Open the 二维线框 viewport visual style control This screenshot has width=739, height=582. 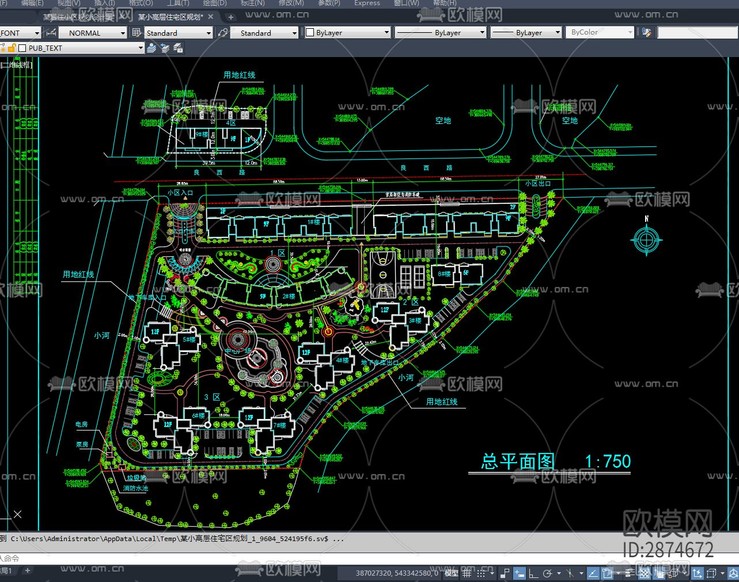click(x=16, y=65)
